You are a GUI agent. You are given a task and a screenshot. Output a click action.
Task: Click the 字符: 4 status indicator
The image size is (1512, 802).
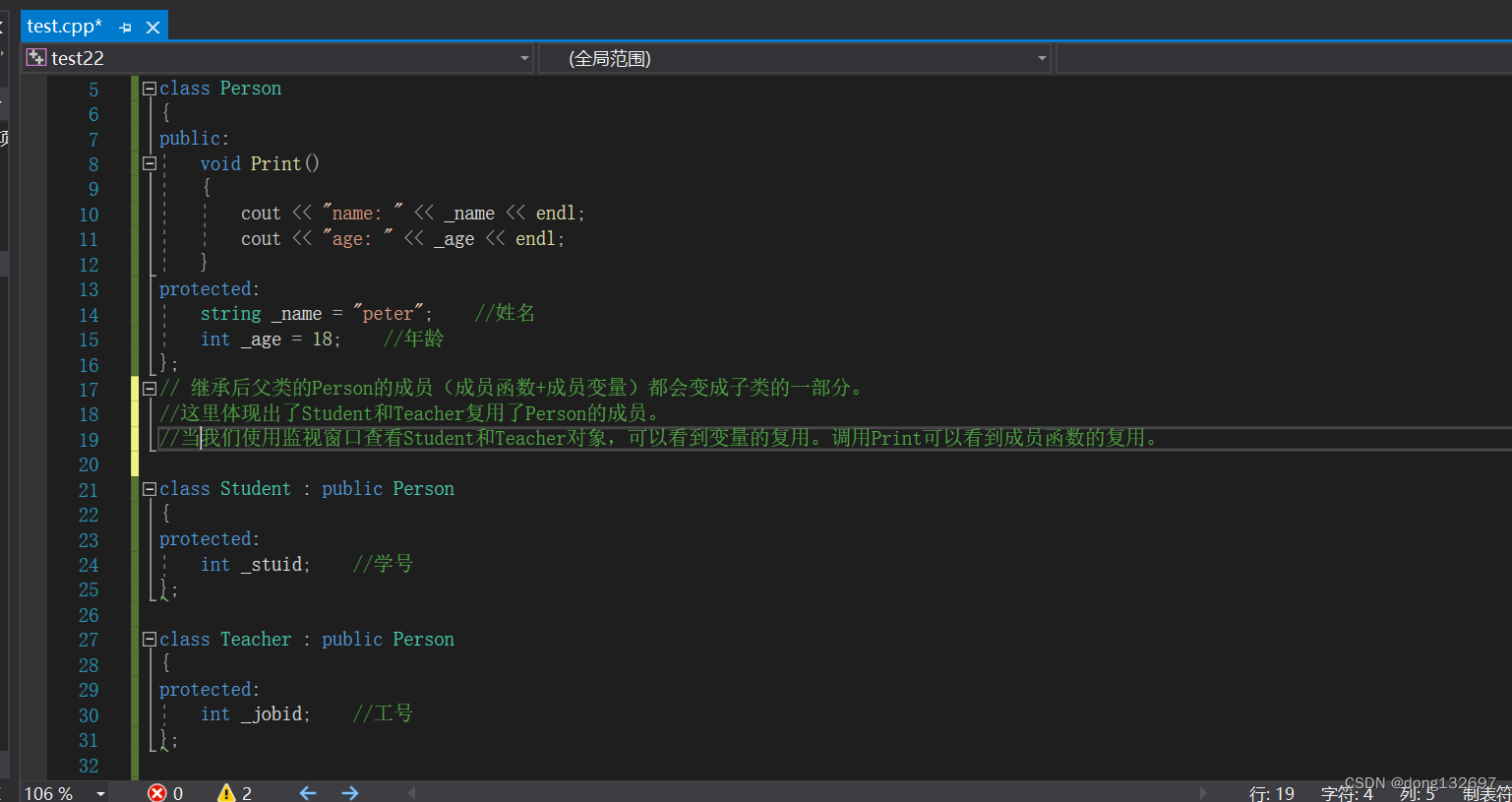pos(1347,793)
